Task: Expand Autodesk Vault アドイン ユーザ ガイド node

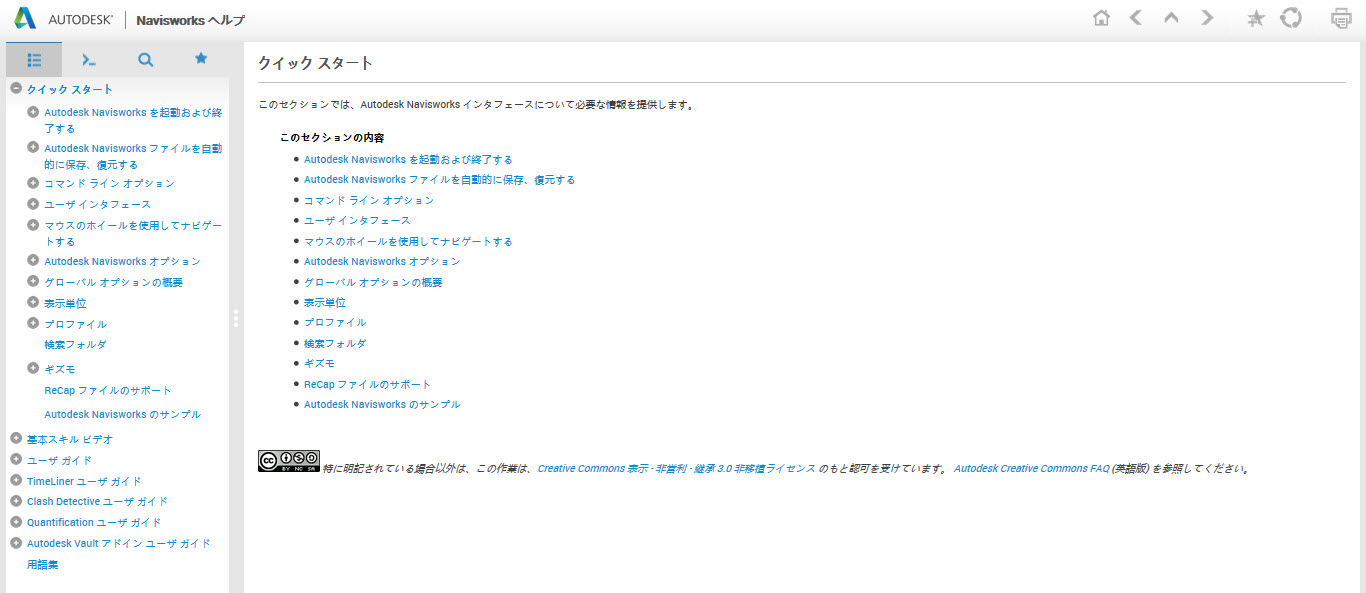Action: 16,543
